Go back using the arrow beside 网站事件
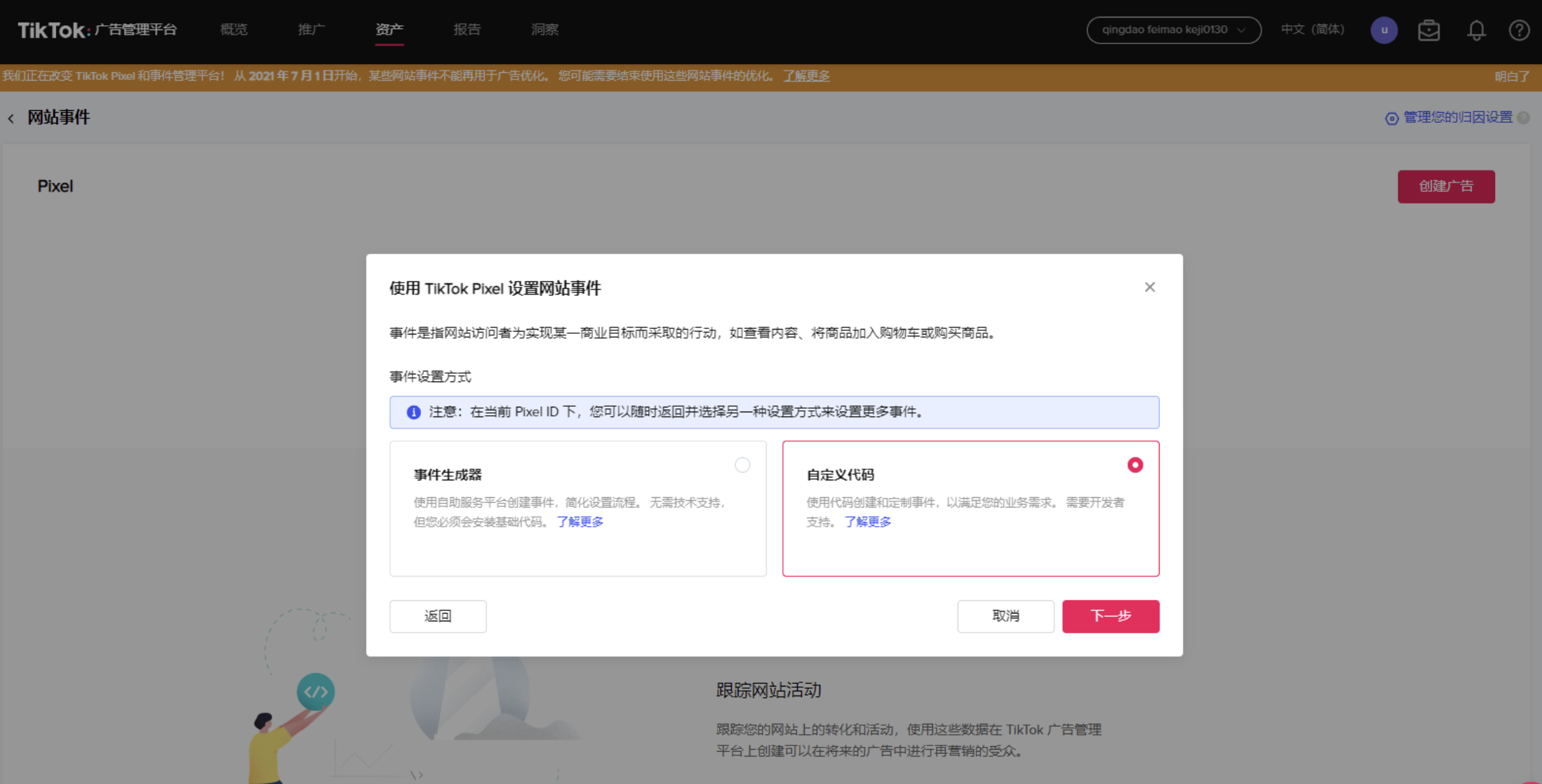The image size is (1542, 784). pos(11,118)
